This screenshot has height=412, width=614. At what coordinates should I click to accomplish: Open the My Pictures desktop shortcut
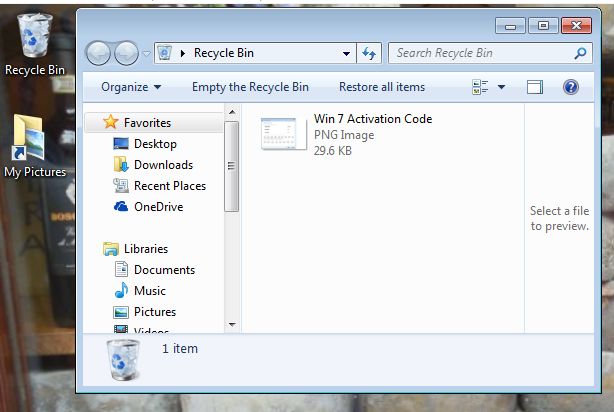[x=34, y=146]
